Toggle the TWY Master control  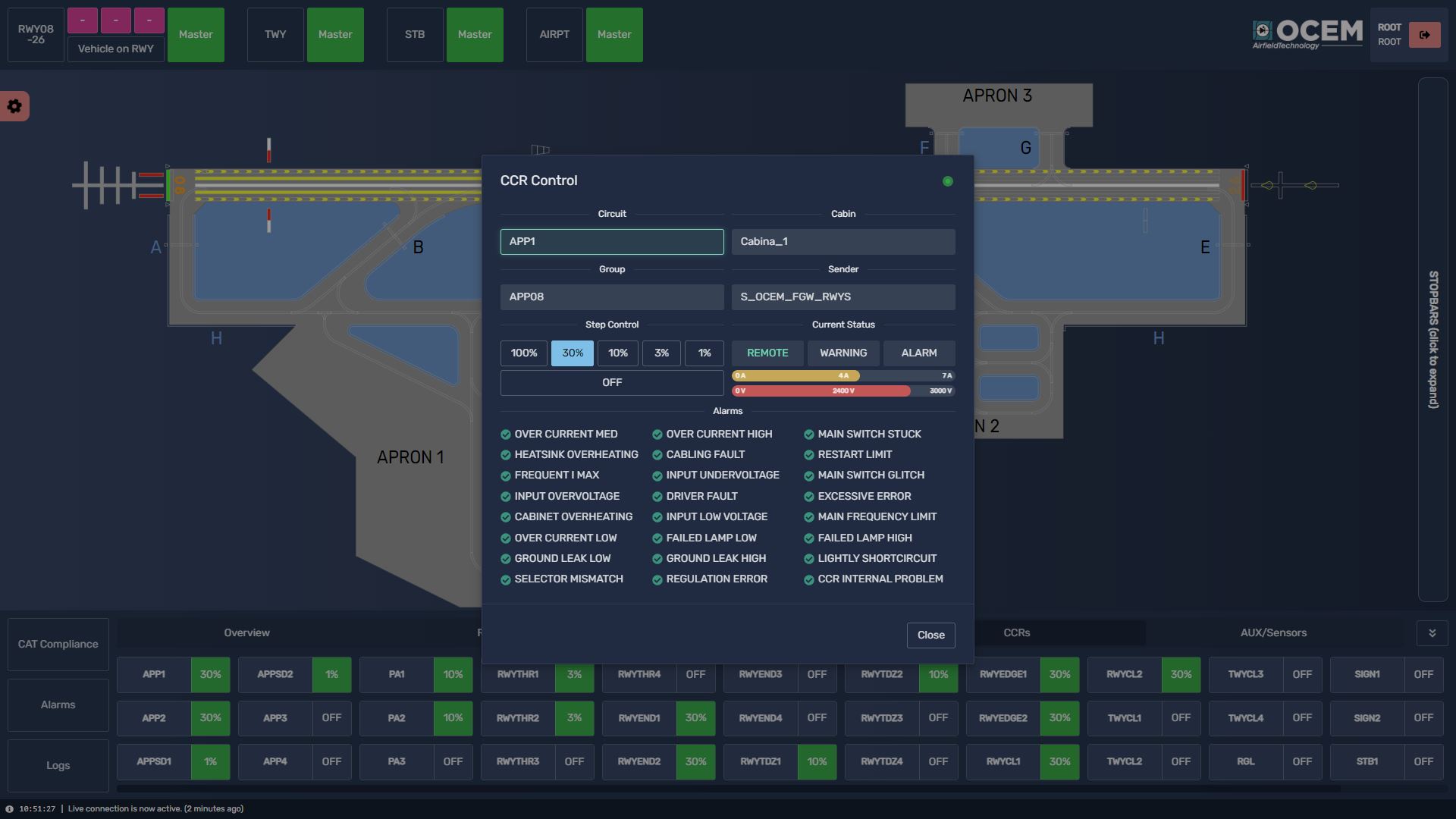point(335,34)
